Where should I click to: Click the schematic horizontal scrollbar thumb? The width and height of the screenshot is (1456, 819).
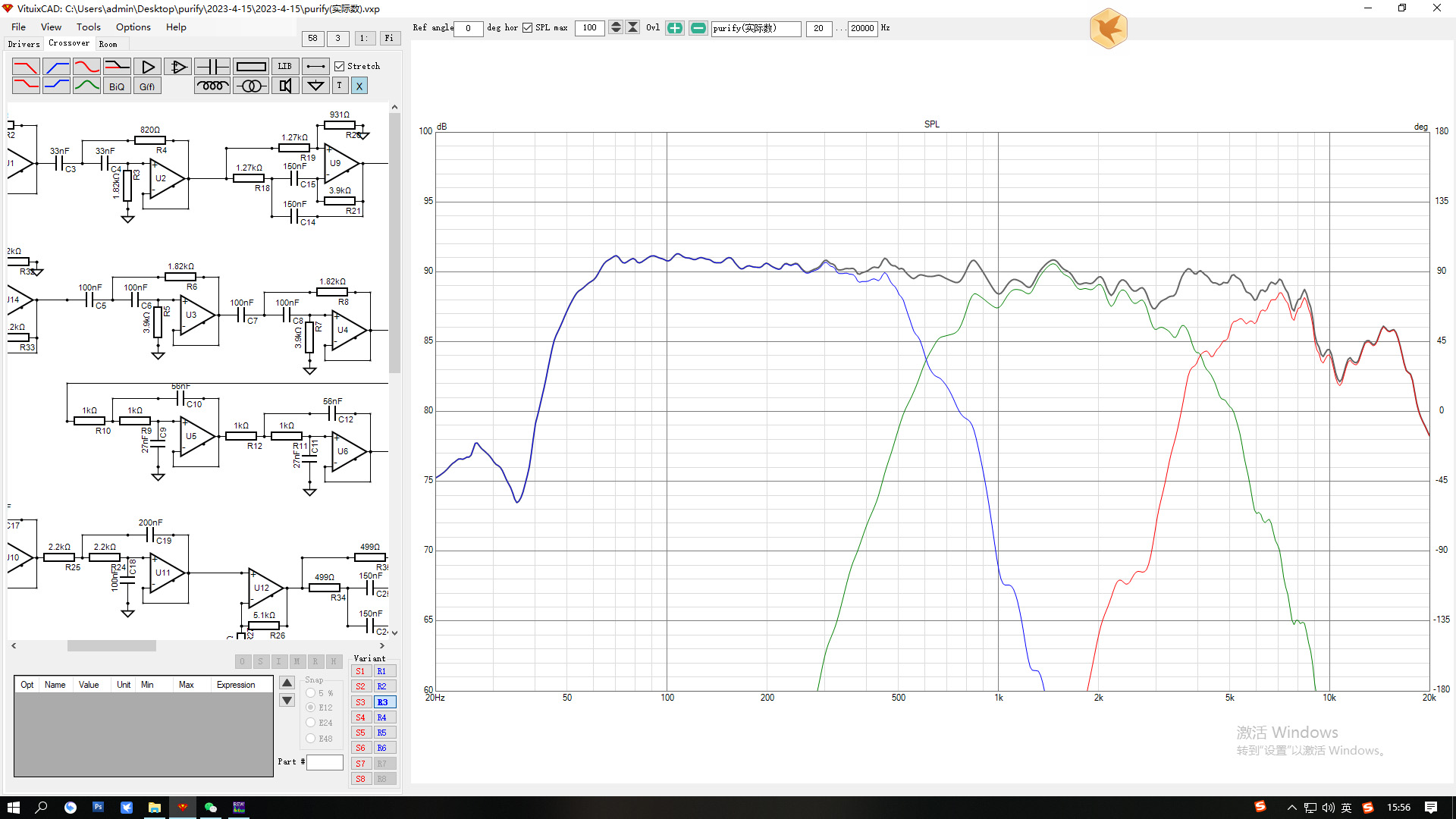click(x=111, y=645)
